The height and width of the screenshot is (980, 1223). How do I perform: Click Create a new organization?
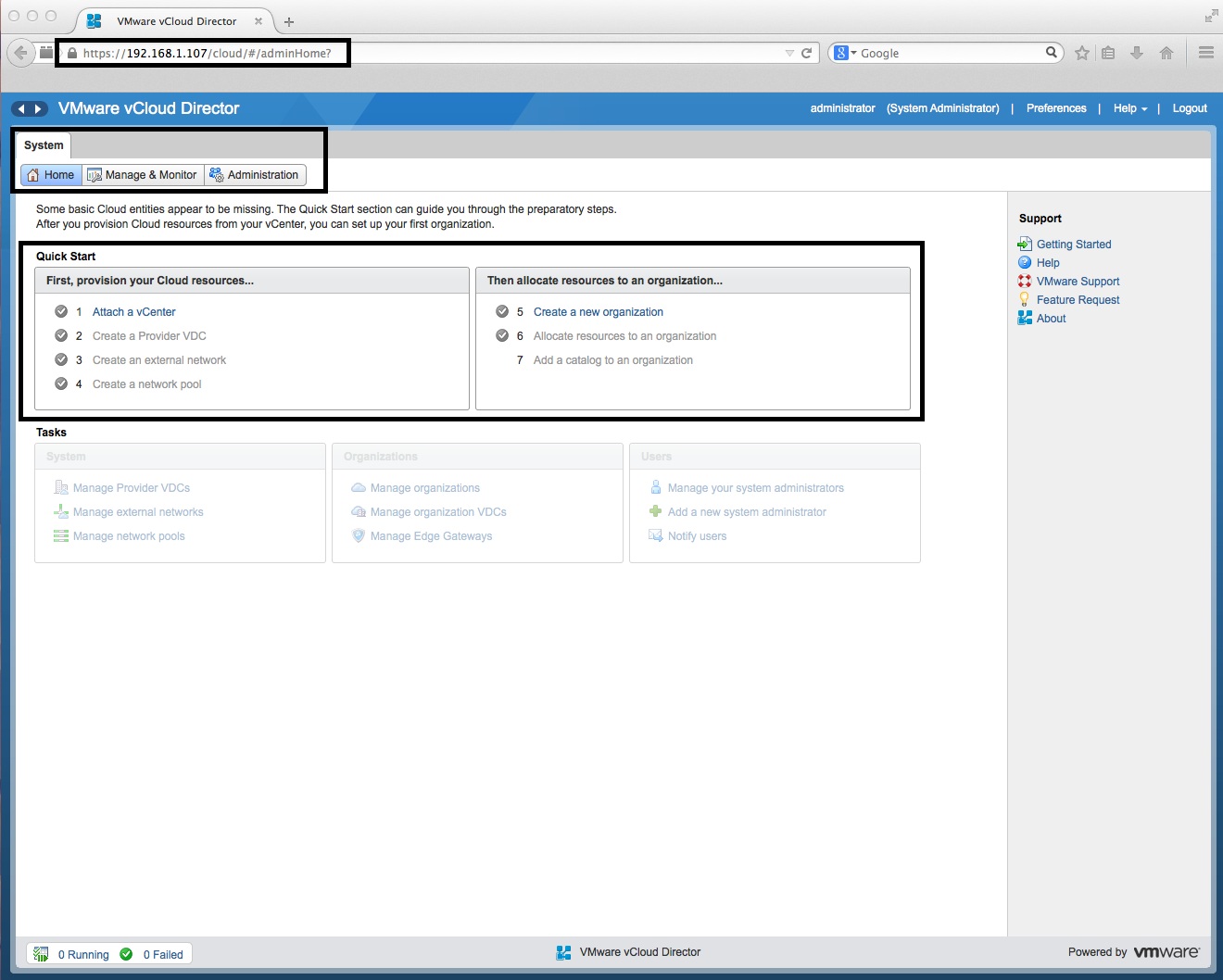tap(598, 311)
